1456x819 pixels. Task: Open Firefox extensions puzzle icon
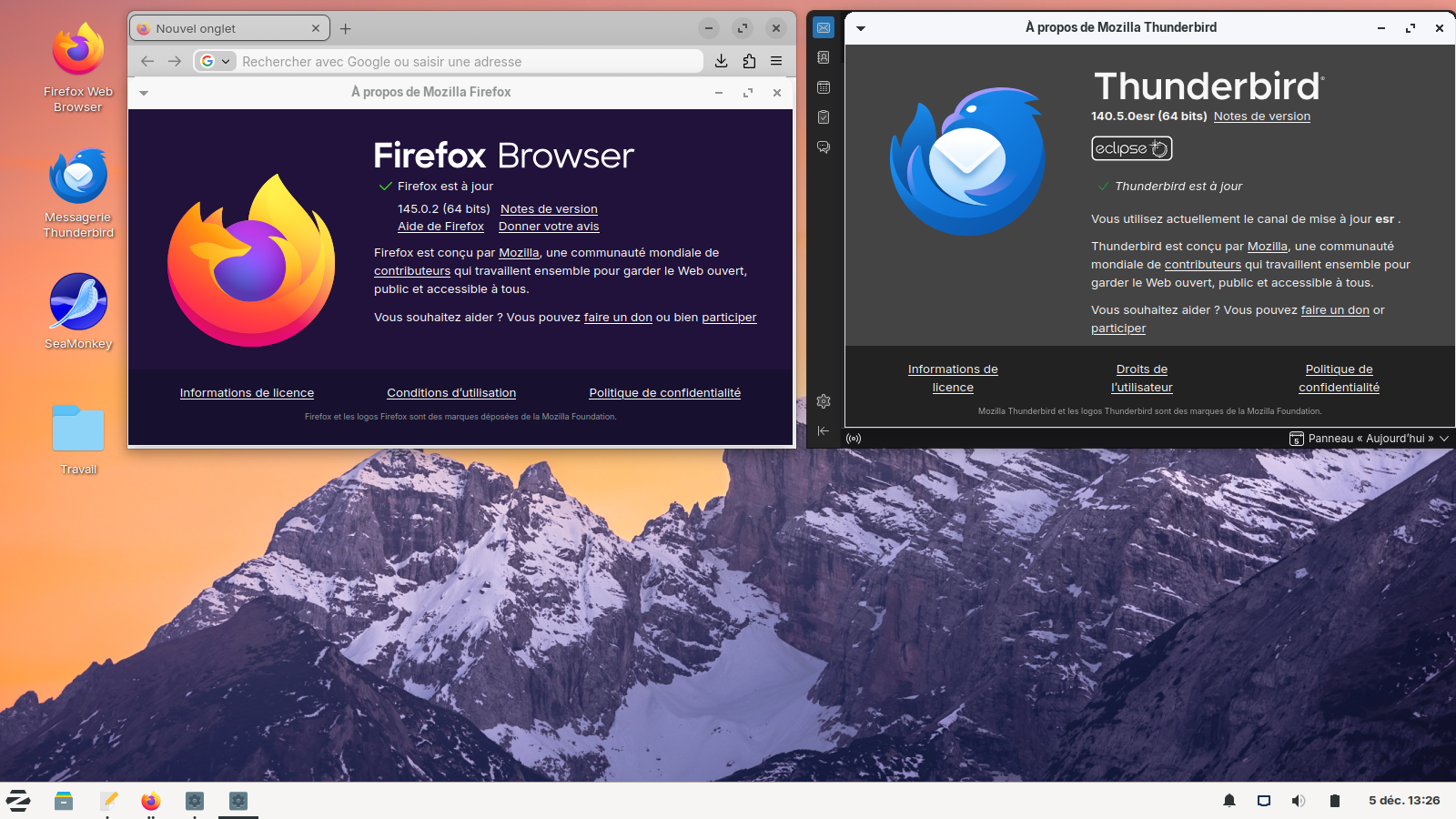(x=749, y=61)
